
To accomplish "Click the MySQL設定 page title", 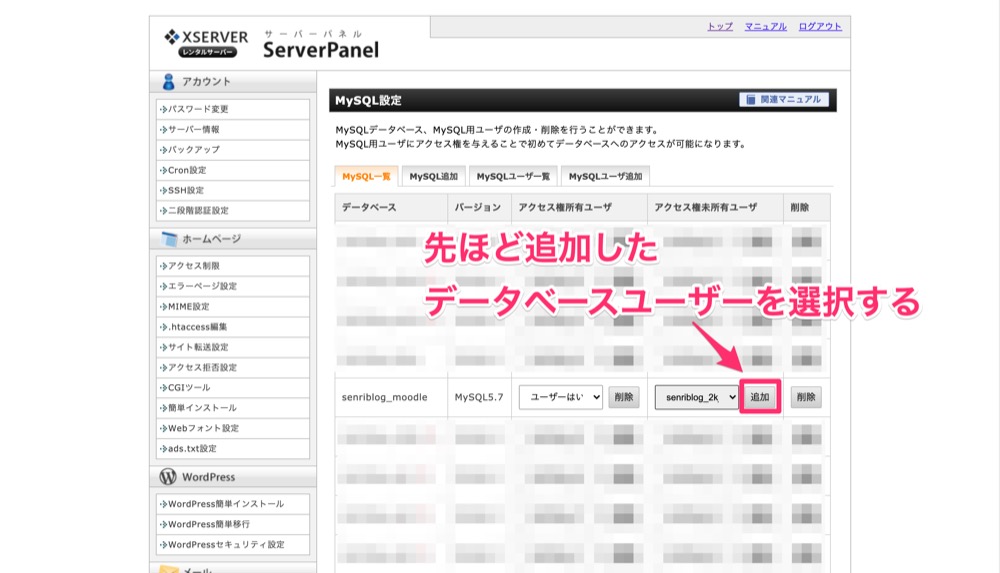I will (369, 100).
